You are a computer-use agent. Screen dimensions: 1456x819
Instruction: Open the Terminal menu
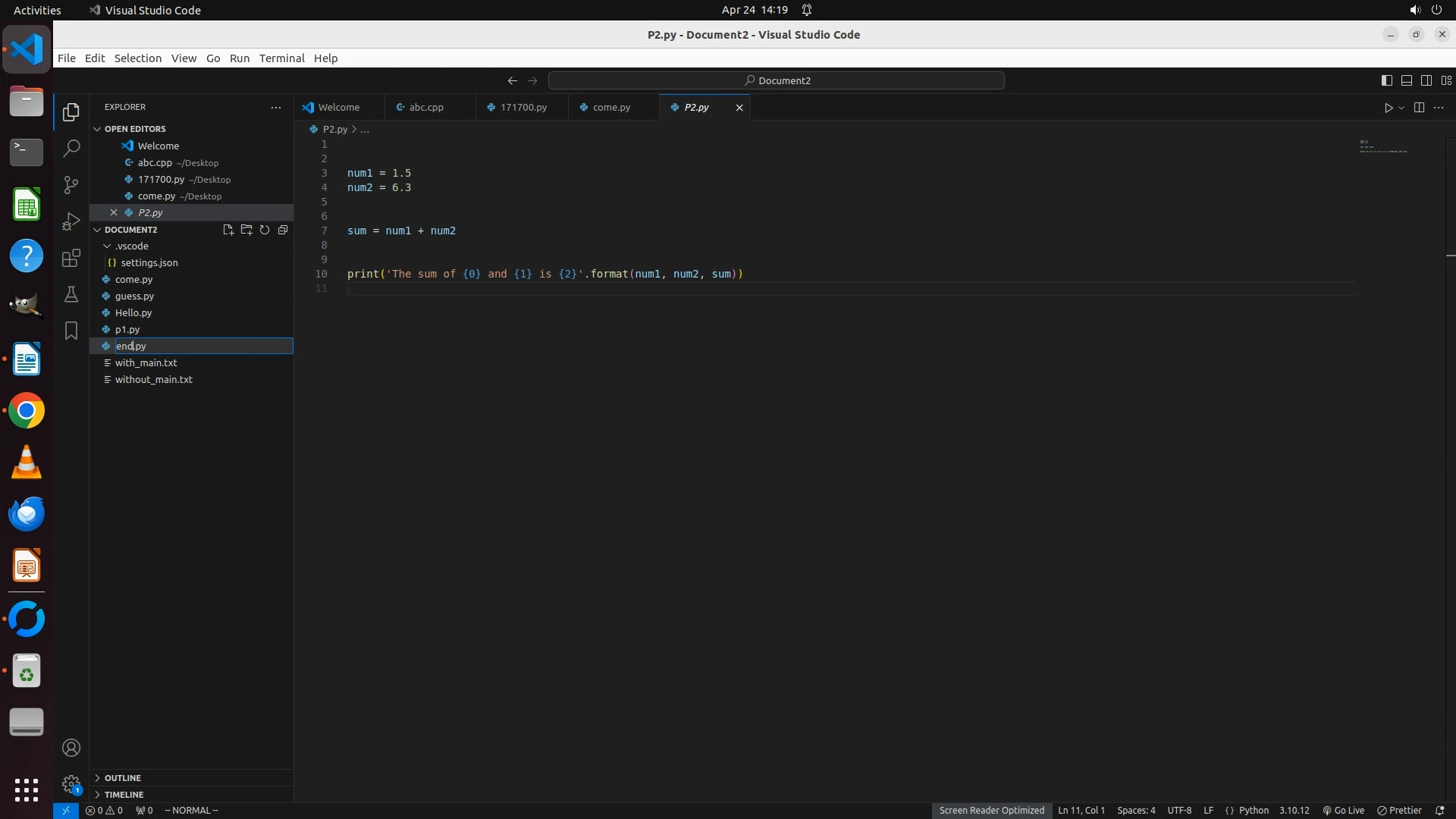[x=281, y=58]
